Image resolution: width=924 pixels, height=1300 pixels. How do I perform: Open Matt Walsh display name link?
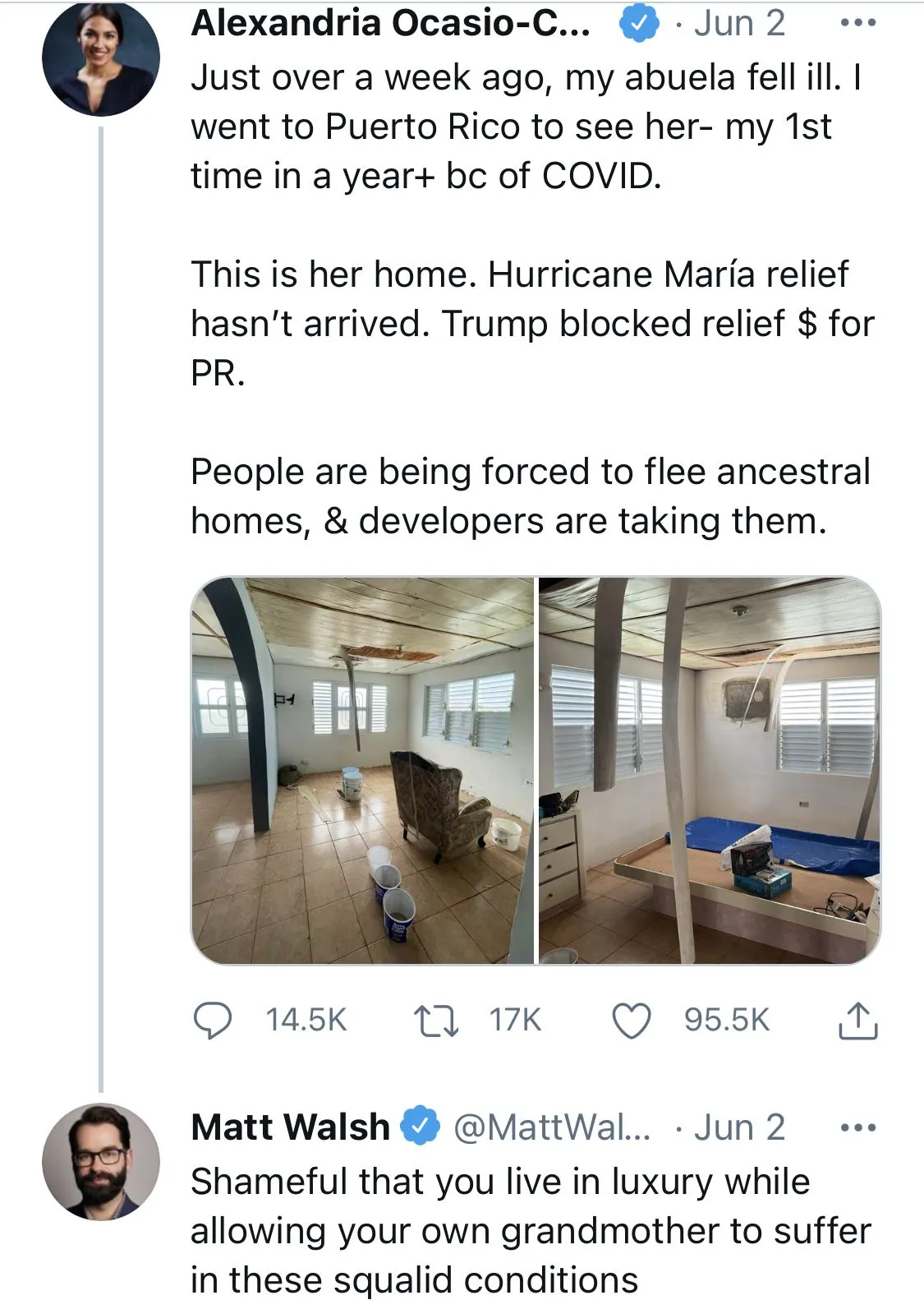point(290,1127)
